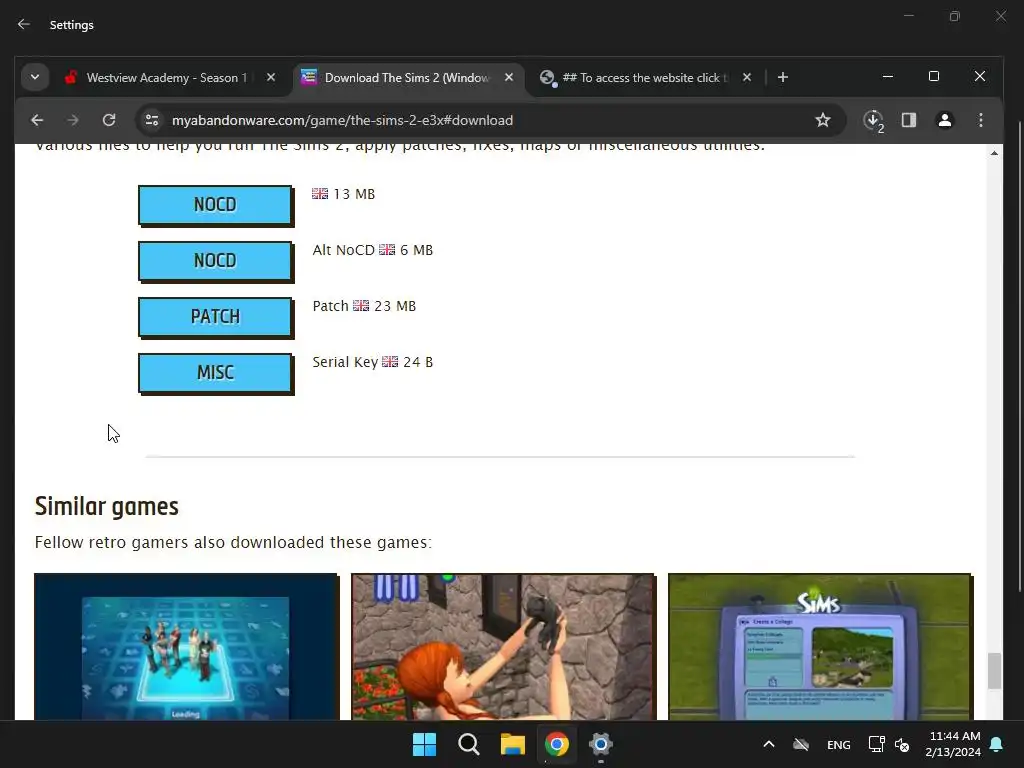Expand the hidden system tray icons
The height and width of the screenshot is (768, 1024).
point(769,744)
